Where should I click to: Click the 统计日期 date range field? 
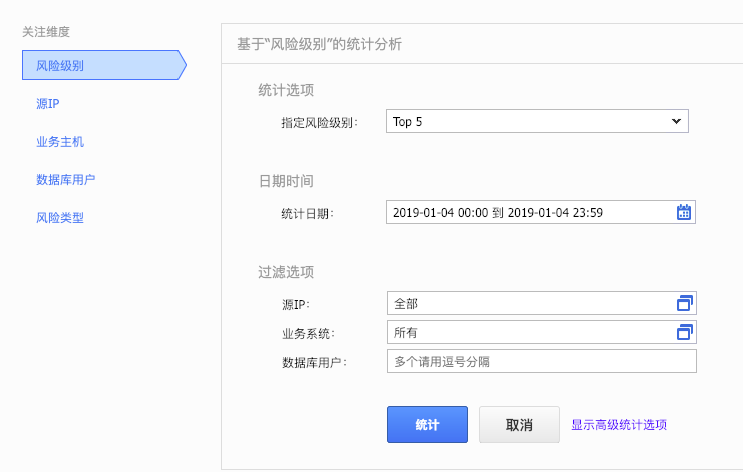pyautogui.click(x=528, y=212)
